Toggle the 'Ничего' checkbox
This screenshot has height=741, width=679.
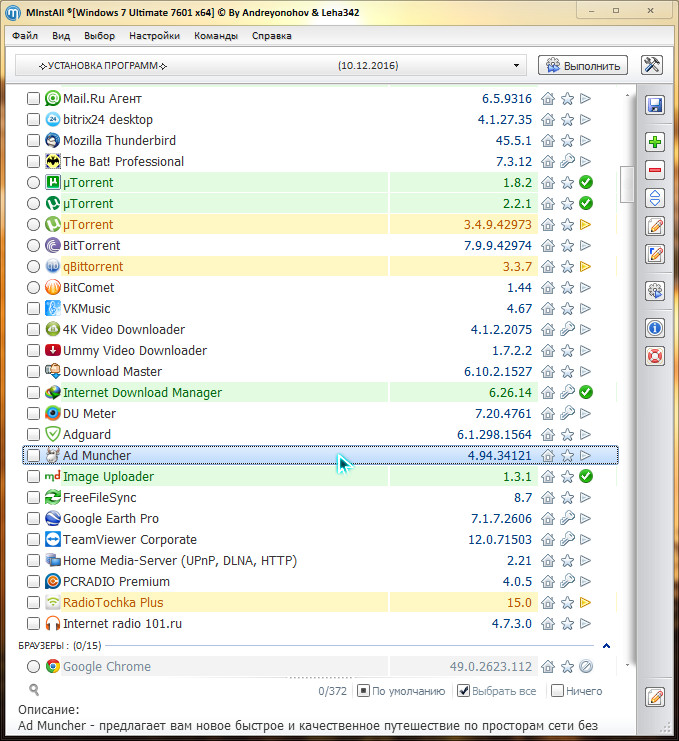[x=558, y=691]
